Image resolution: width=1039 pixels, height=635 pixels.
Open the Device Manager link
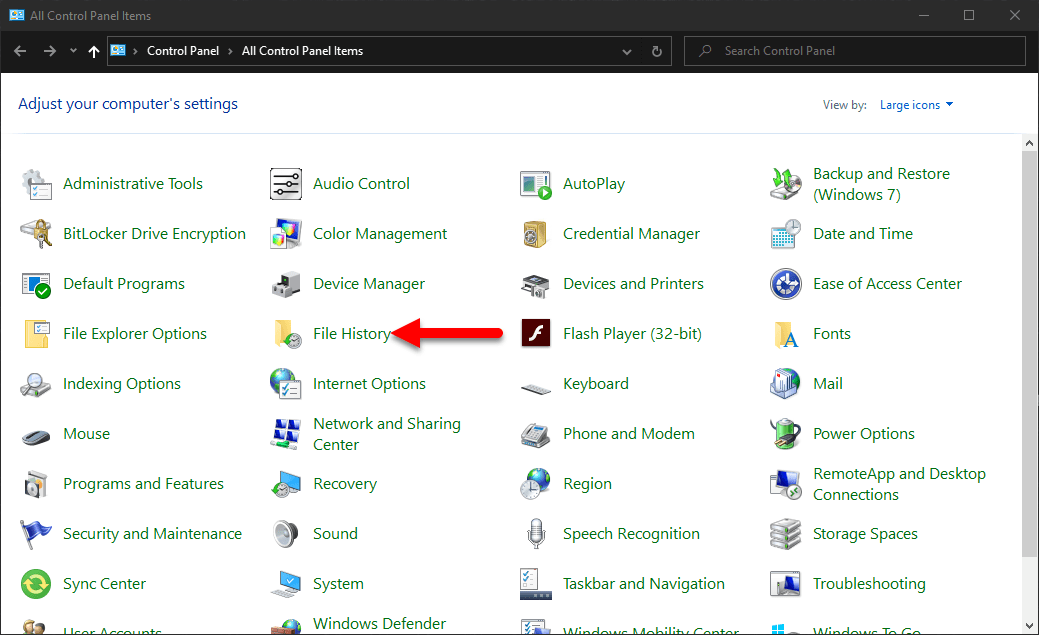[369, 284]
